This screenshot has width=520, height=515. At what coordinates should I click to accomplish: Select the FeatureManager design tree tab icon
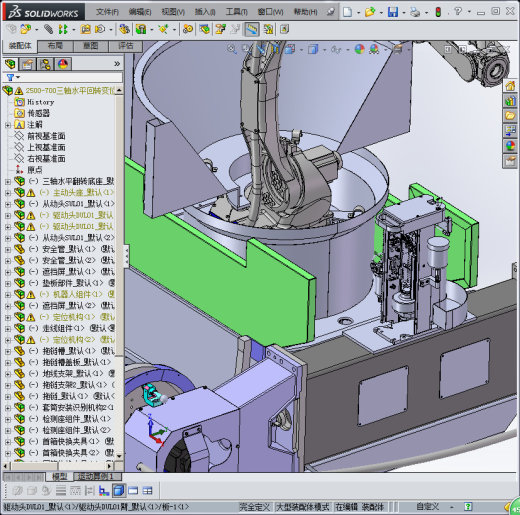click(x=10, y=64)
